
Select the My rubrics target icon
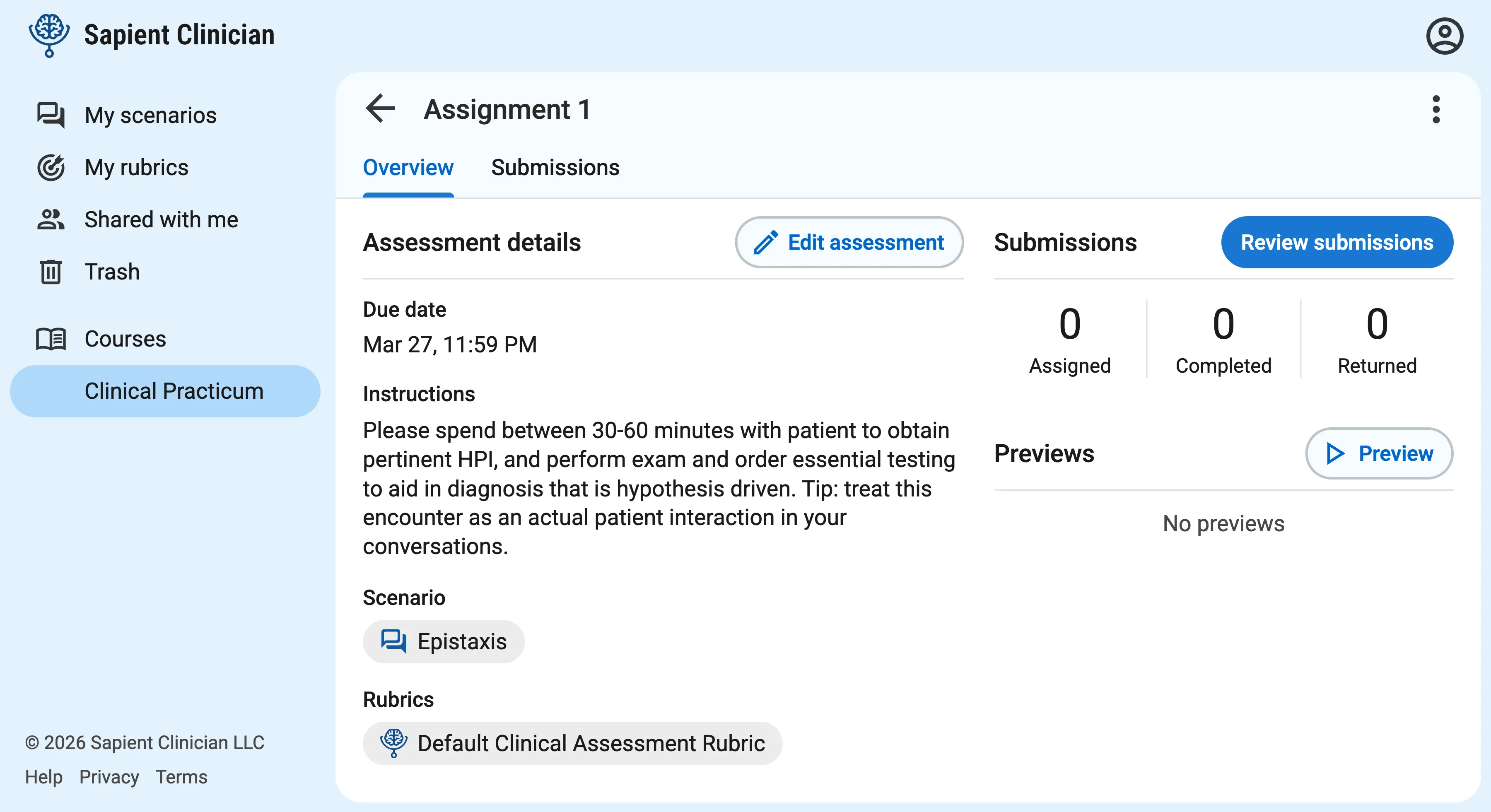[x=51, y=167]
